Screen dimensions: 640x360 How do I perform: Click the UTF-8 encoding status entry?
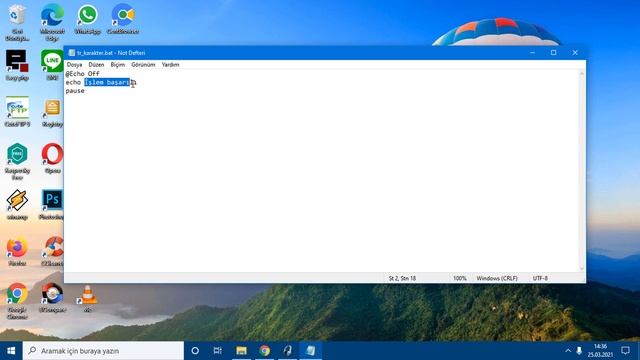540,278
